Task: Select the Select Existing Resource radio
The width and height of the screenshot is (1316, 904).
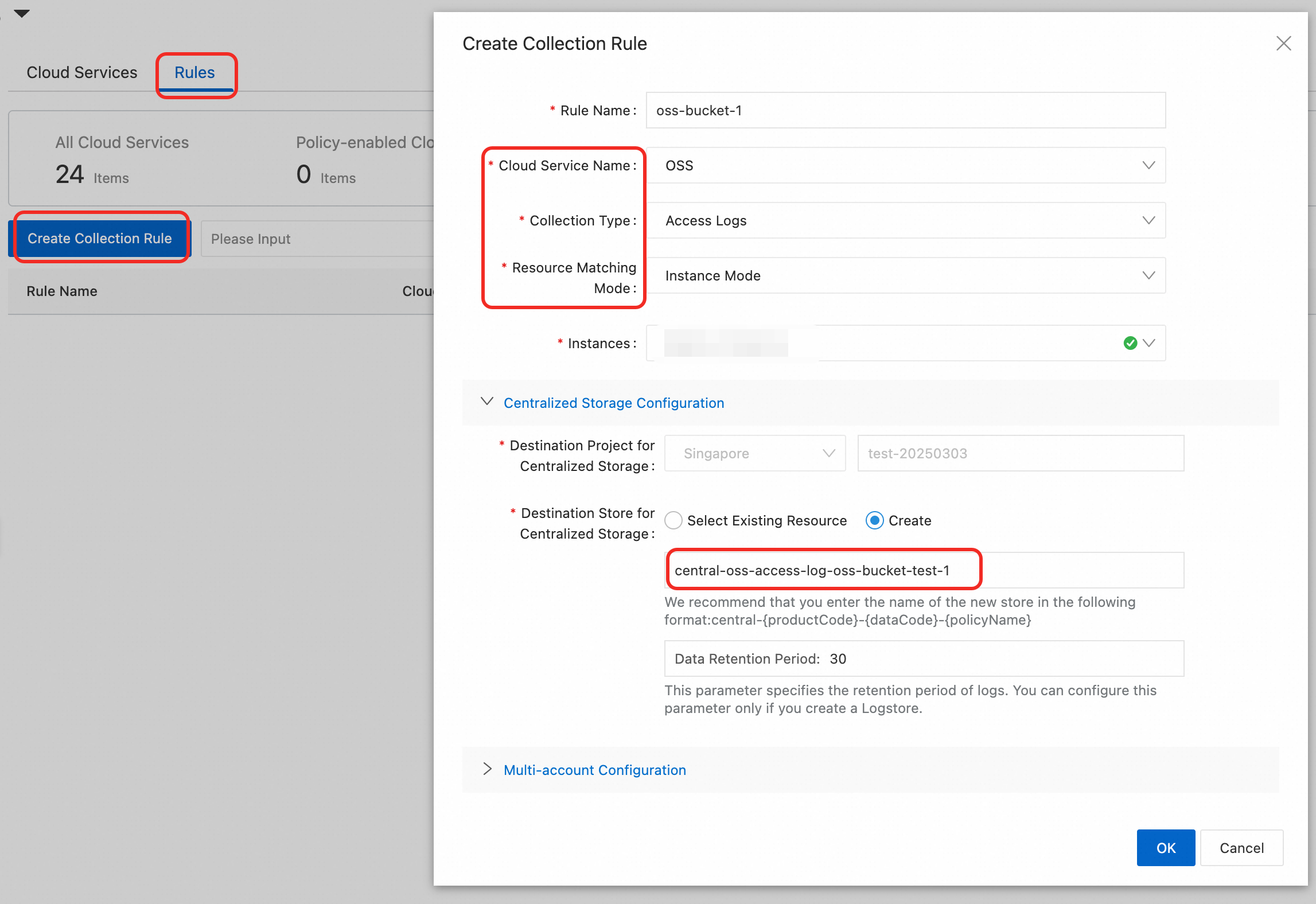Action: tap(673, 520)
